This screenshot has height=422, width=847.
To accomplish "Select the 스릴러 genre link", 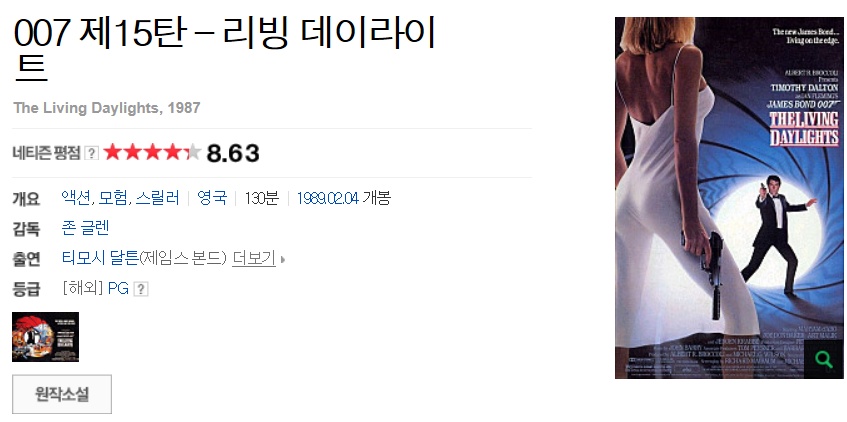I will point(157,198).
